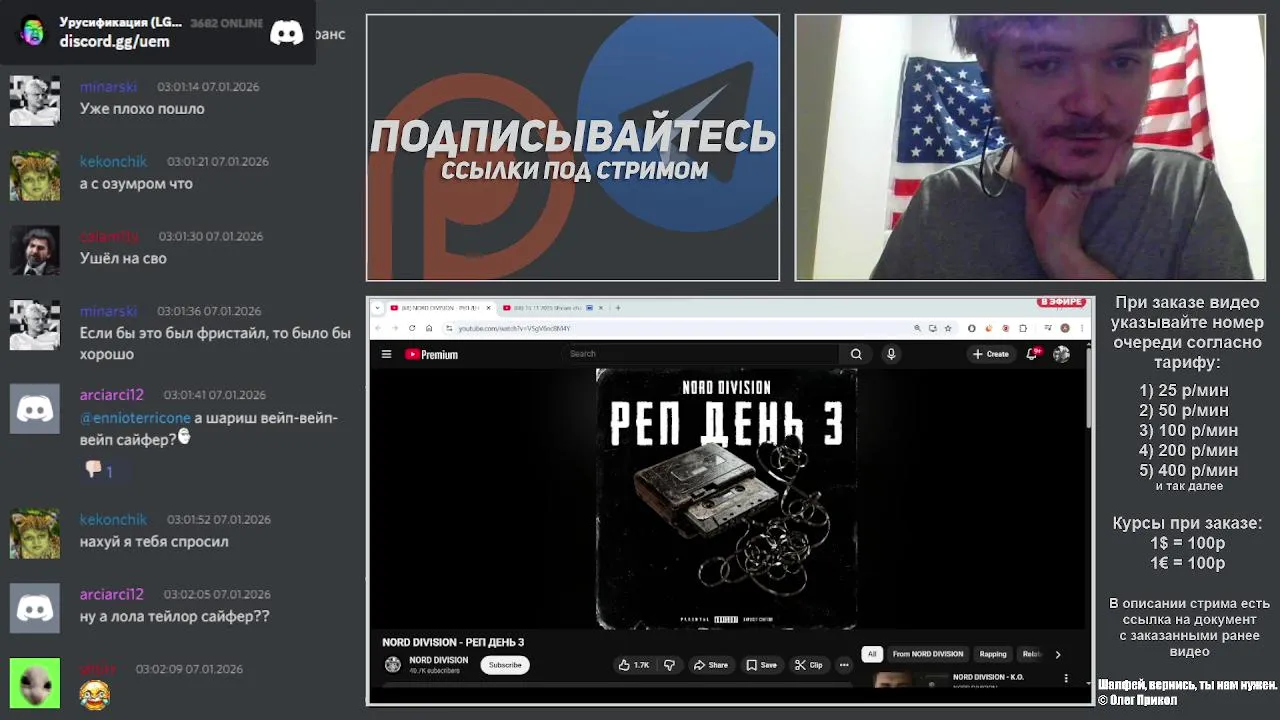Open YouTube hamburger guide menu
Screen dimensions: 1280x720
tap(386, 354)
